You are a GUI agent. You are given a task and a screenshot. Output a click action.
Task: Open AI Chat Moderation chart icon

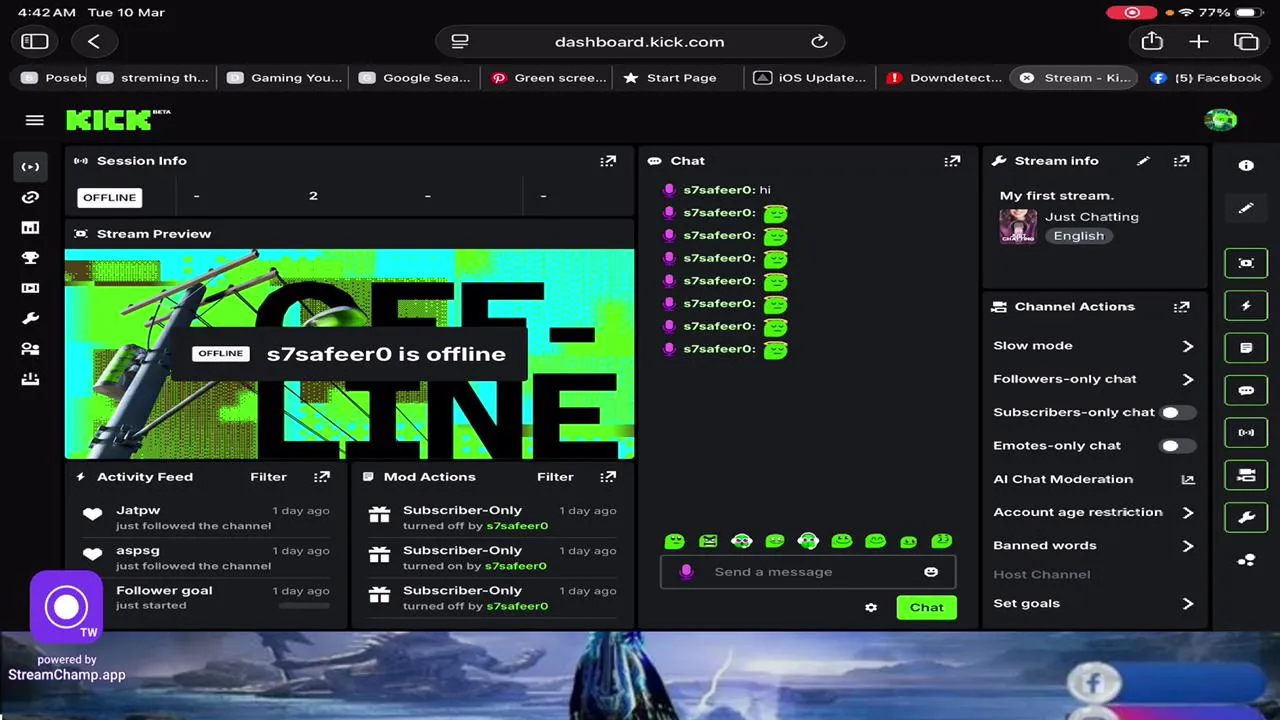1188,479
